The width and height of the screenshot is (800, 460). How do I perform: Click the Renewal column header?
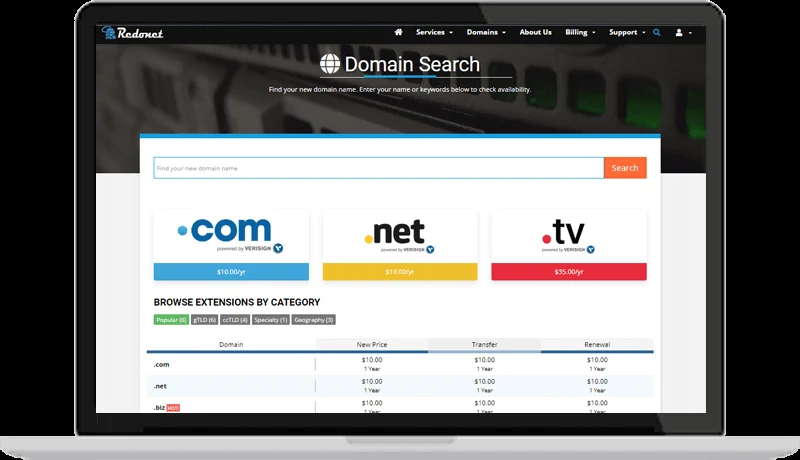597,345
